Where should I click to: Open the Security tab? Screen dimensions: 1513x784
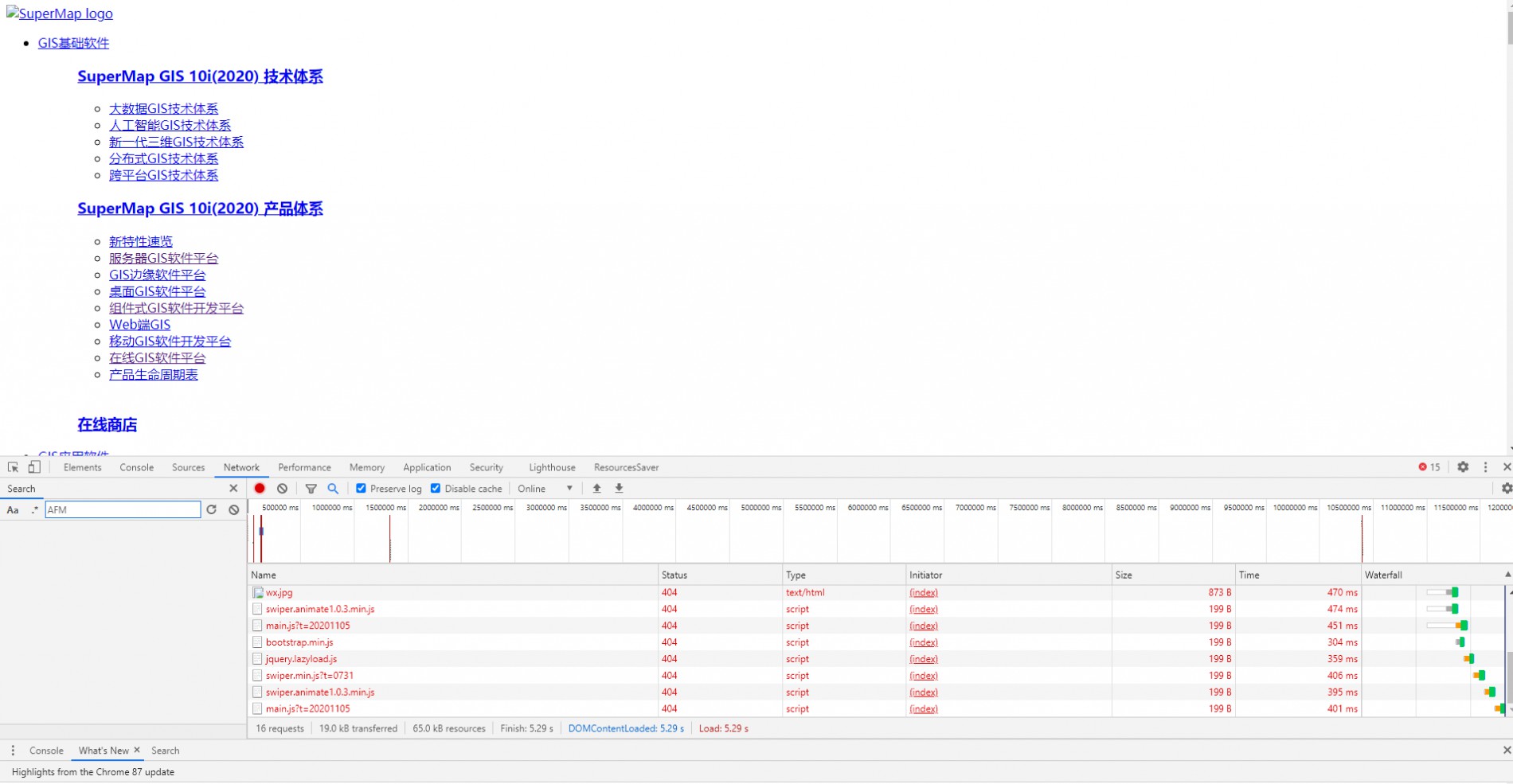(487, 467)
